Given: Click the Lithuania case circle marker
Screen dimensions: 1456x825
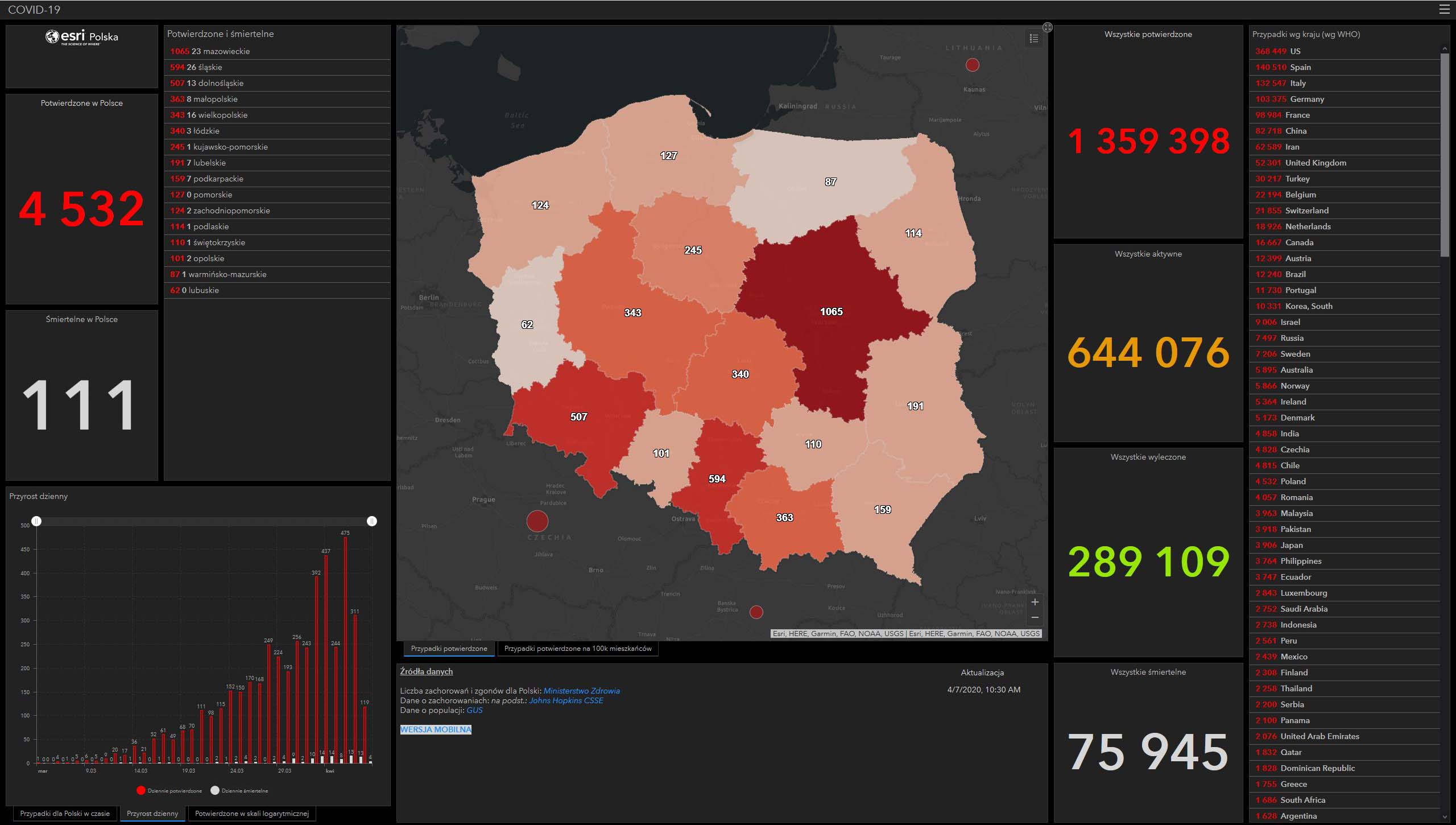Looking at the screenshot, I should pos(973,65).
